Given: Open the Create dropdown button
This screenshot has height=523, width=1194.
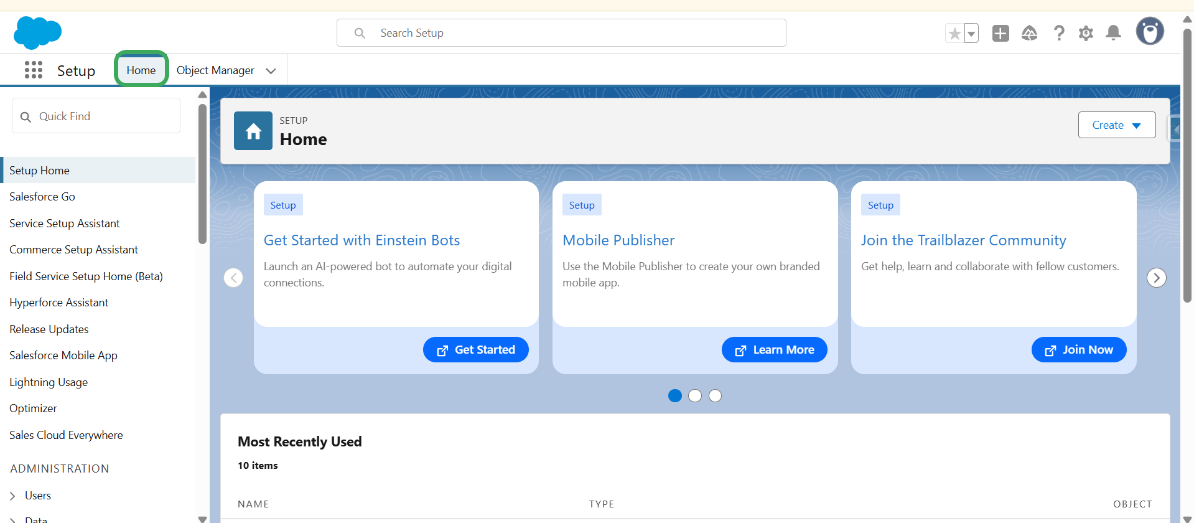Looking at the screenshot, I should pyautogui.click(x=1117, y=125).
